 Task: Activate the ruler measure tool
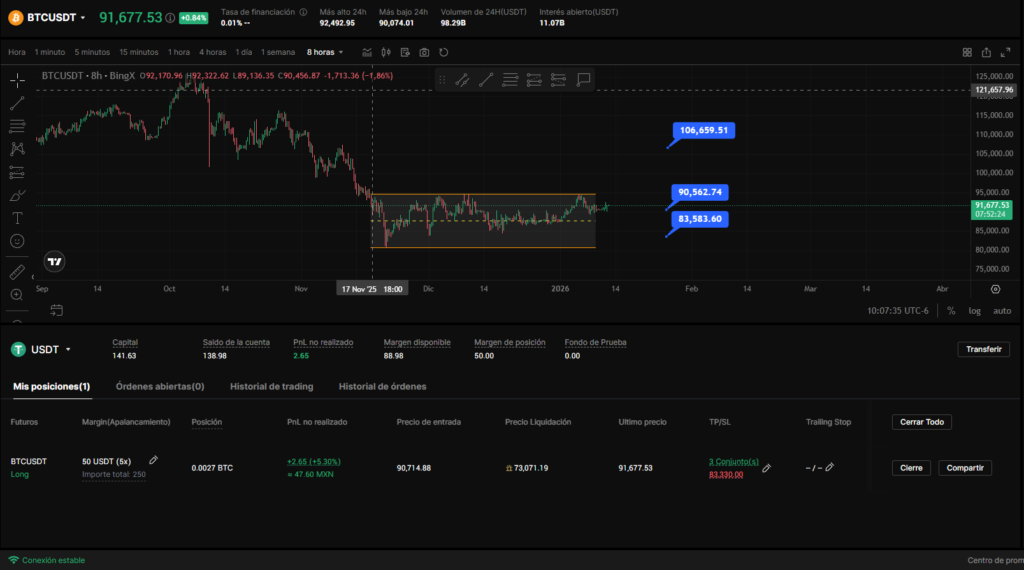tap(17, 272)
